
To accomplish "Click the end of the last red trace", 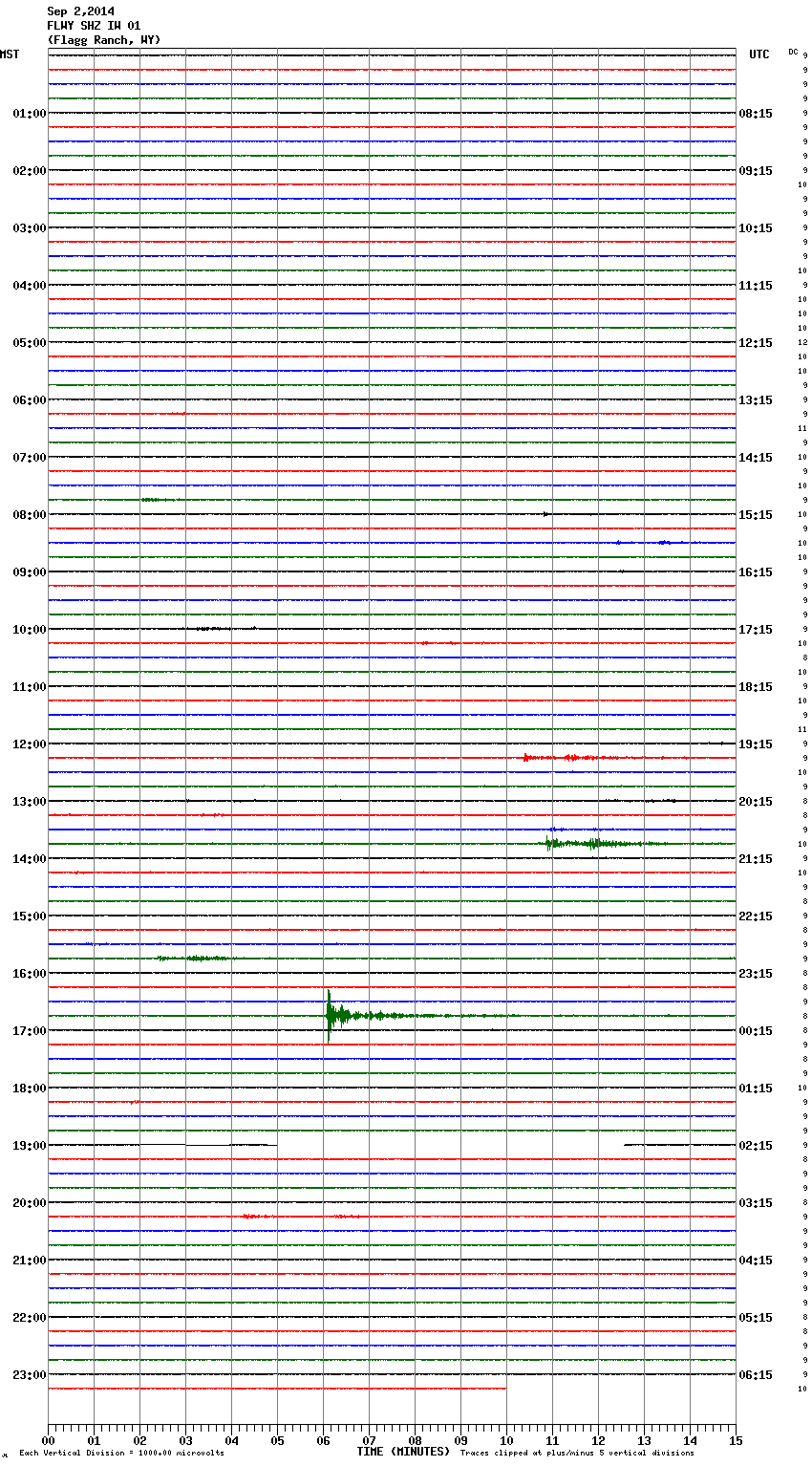I will click(x=504, y=1388).
